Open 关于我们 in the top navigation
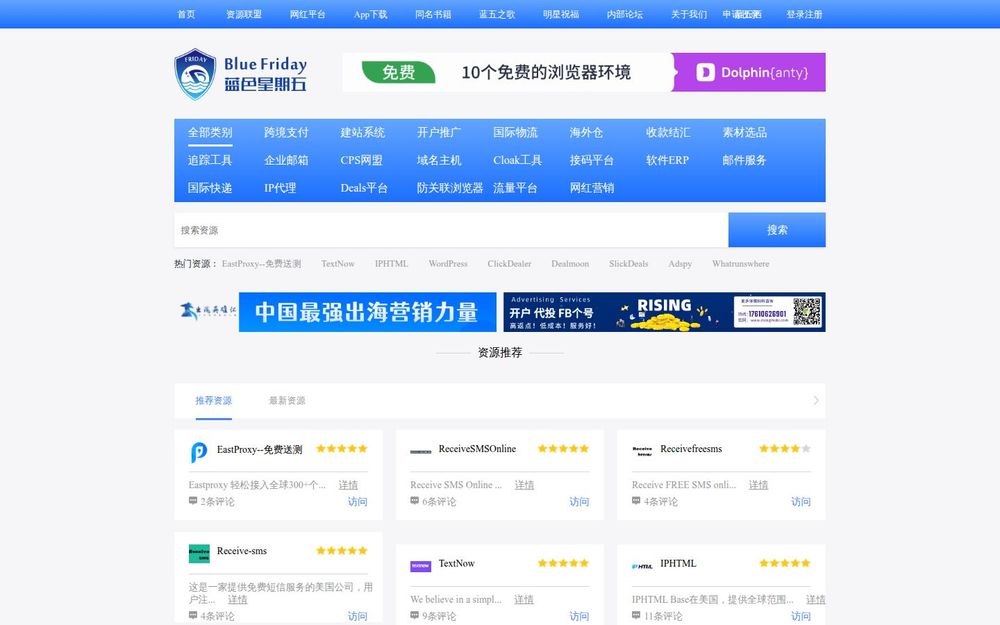The width and height of the screenshot is (1000, 625). (x=689, y=14)
